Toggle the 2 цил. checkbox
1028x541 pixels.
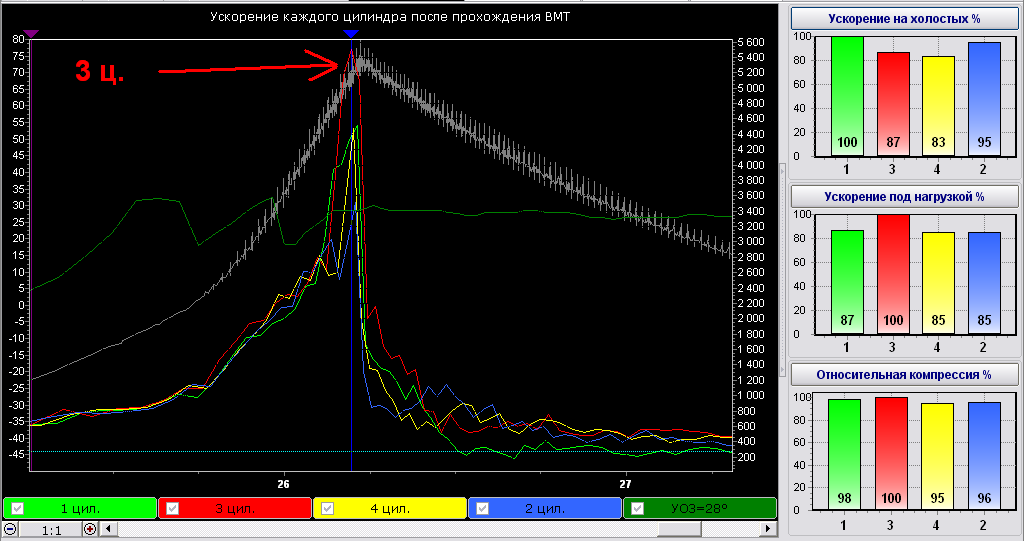[x=482, y=508]
